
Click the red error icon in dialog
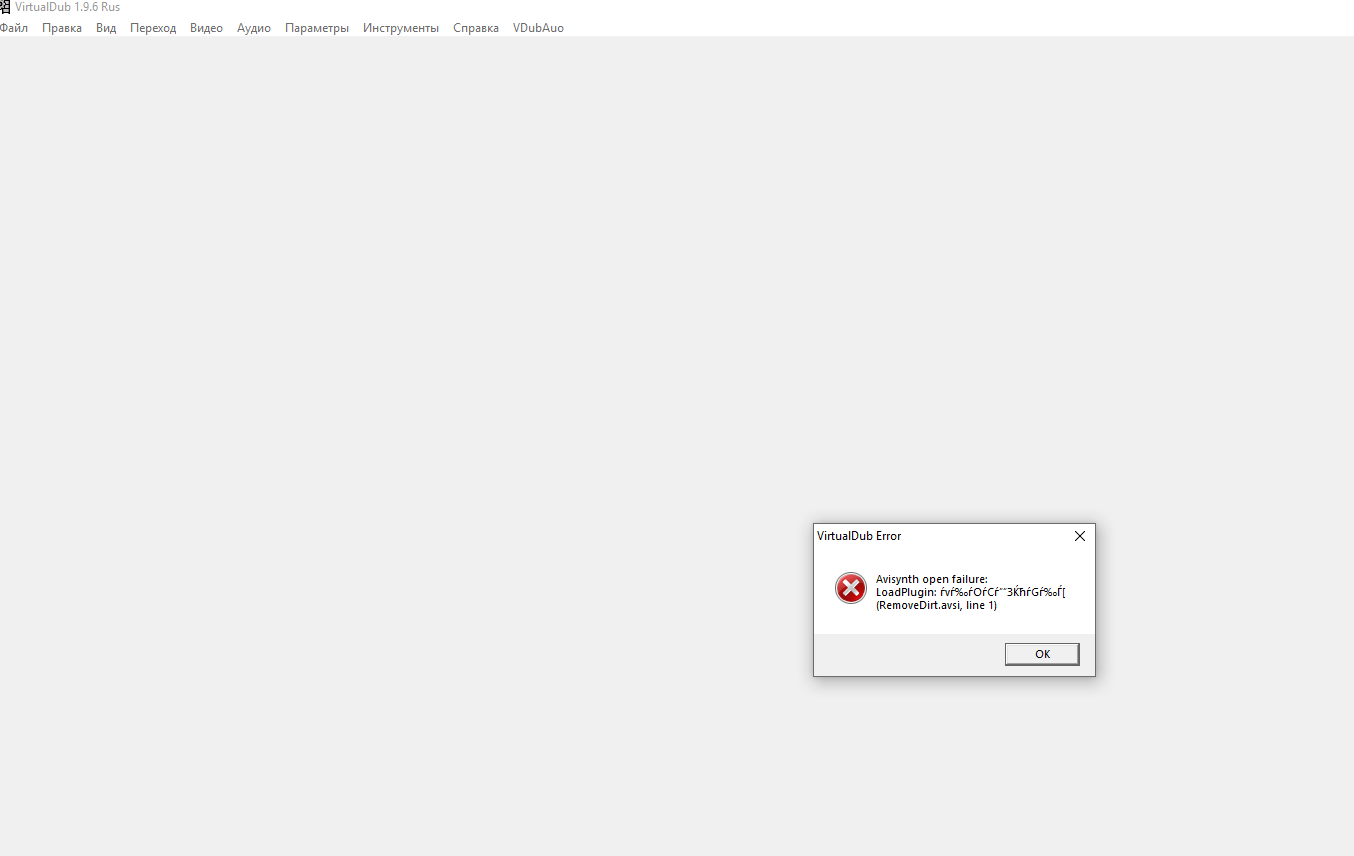point(851,588)
